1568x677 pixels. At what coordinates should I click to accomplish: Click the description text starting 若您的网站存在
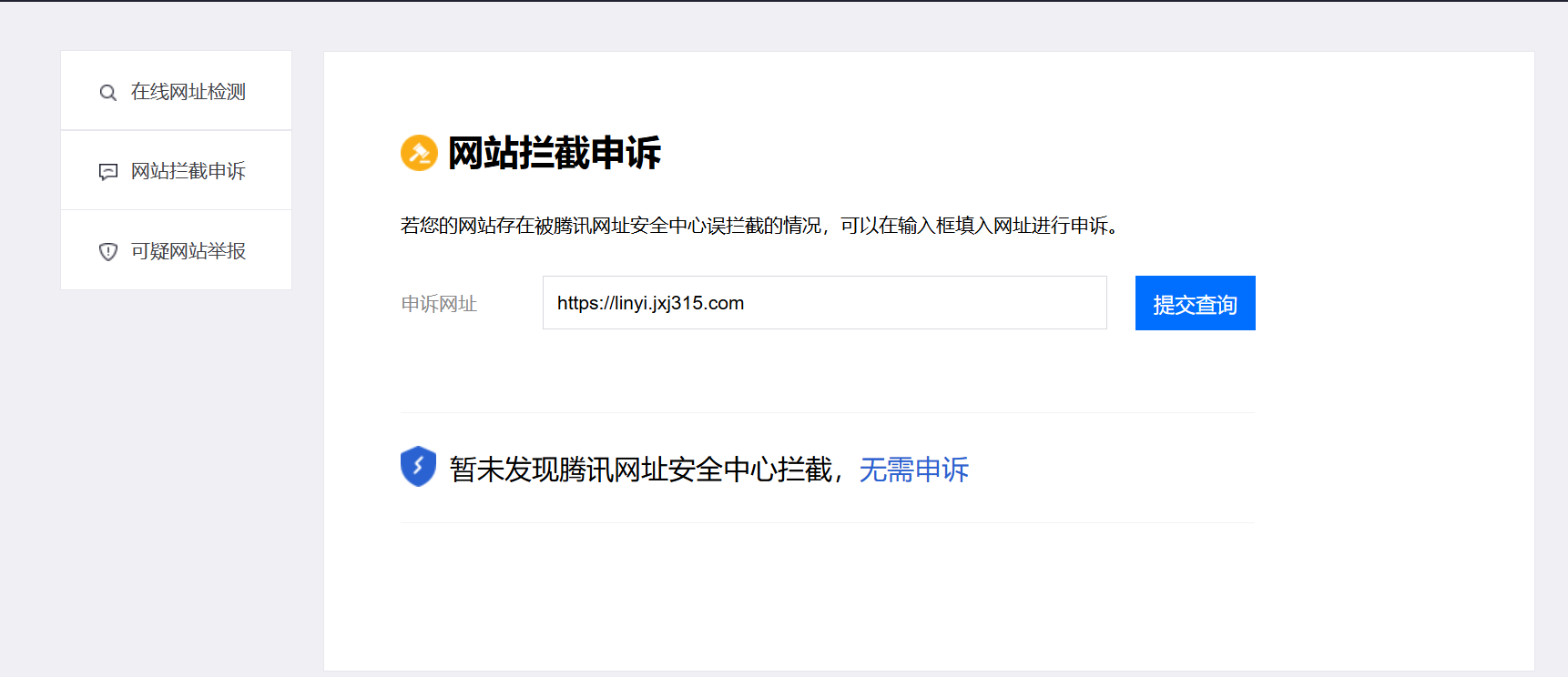tap(759, 226)
